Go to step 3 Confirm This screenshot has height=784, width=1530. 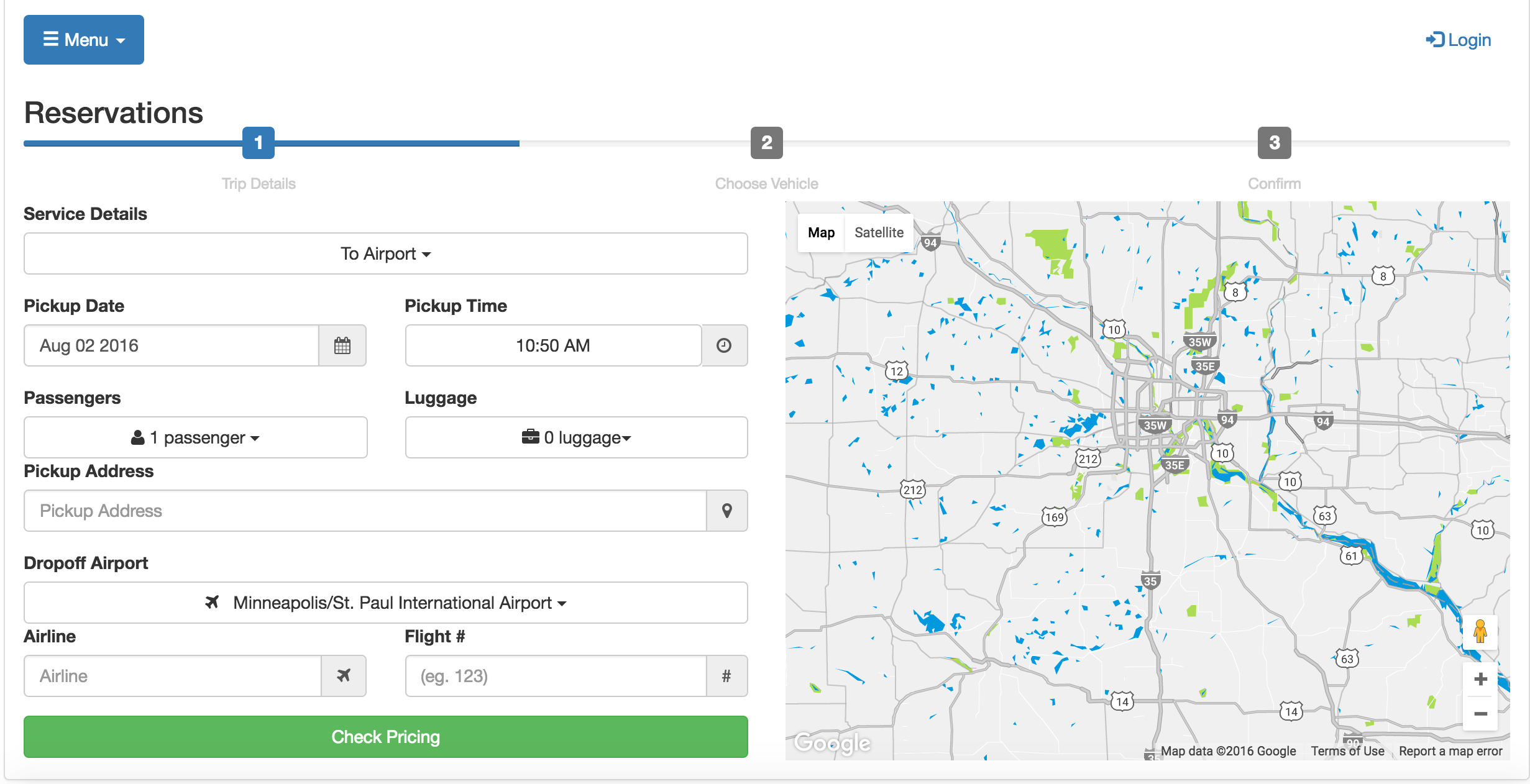[1274, 143]
